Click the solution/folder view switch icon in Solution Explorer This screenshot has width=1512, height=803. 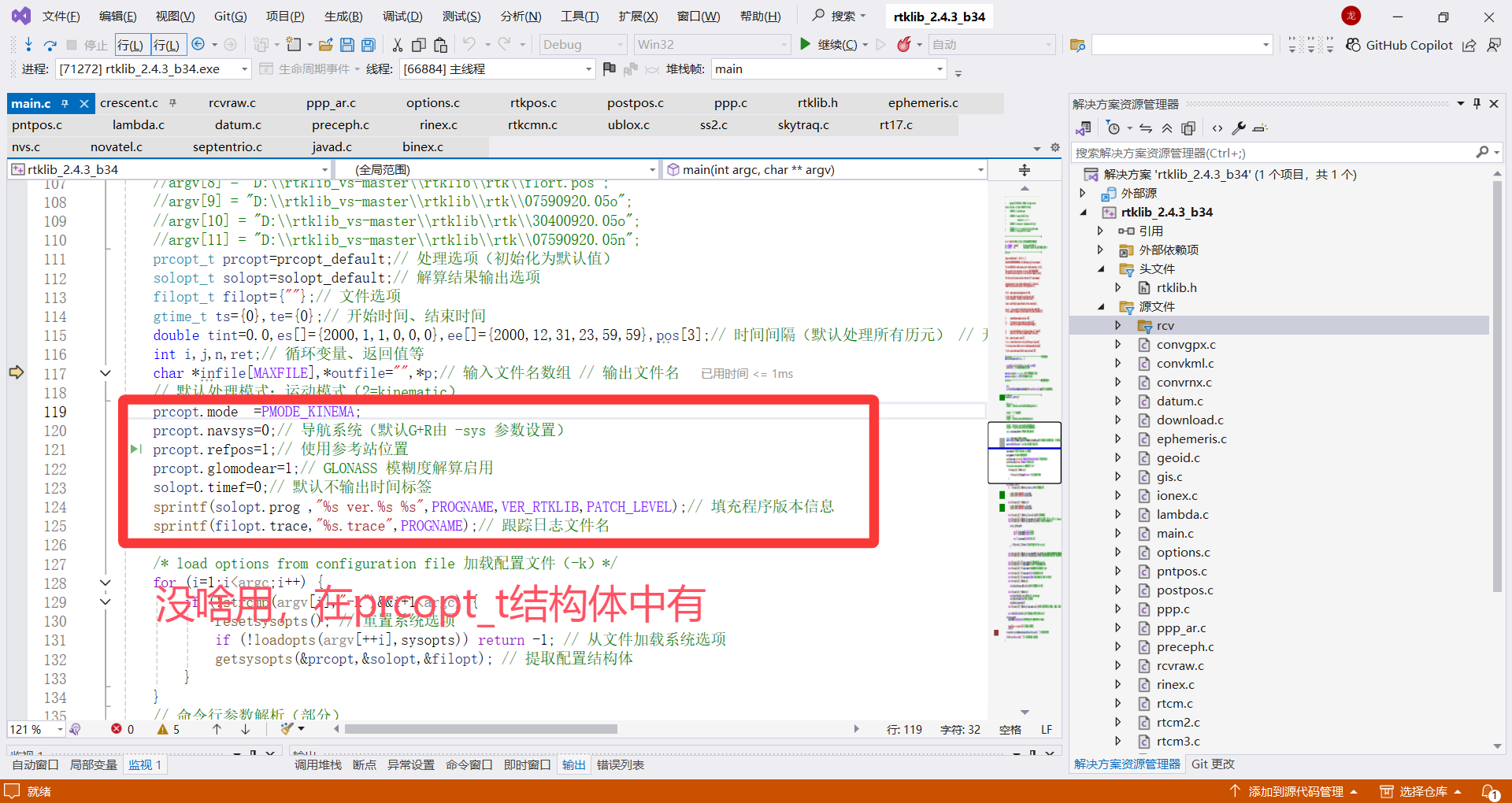pos(1084,128)
